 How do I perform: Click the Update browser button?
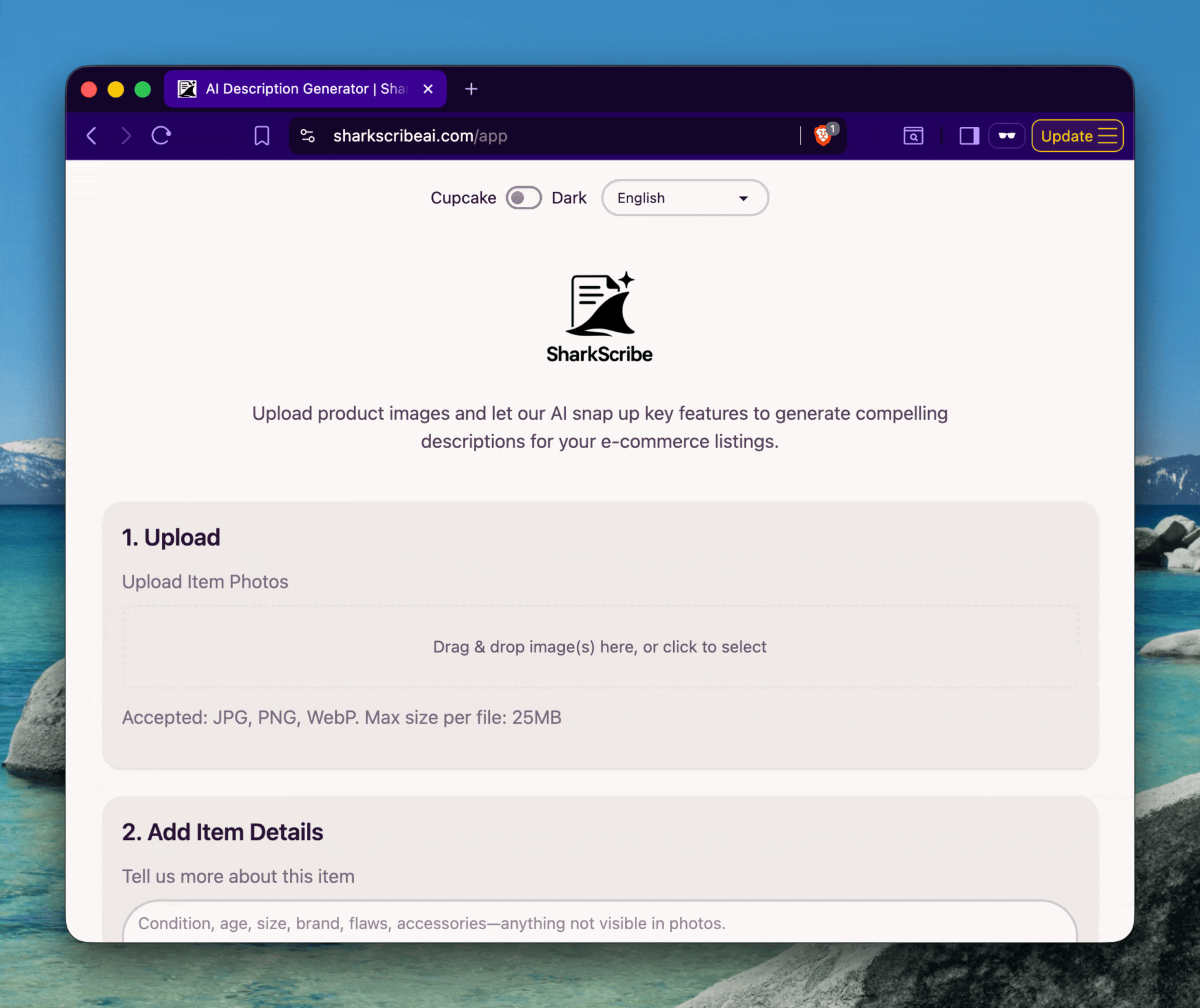[x=1077, y=136]
